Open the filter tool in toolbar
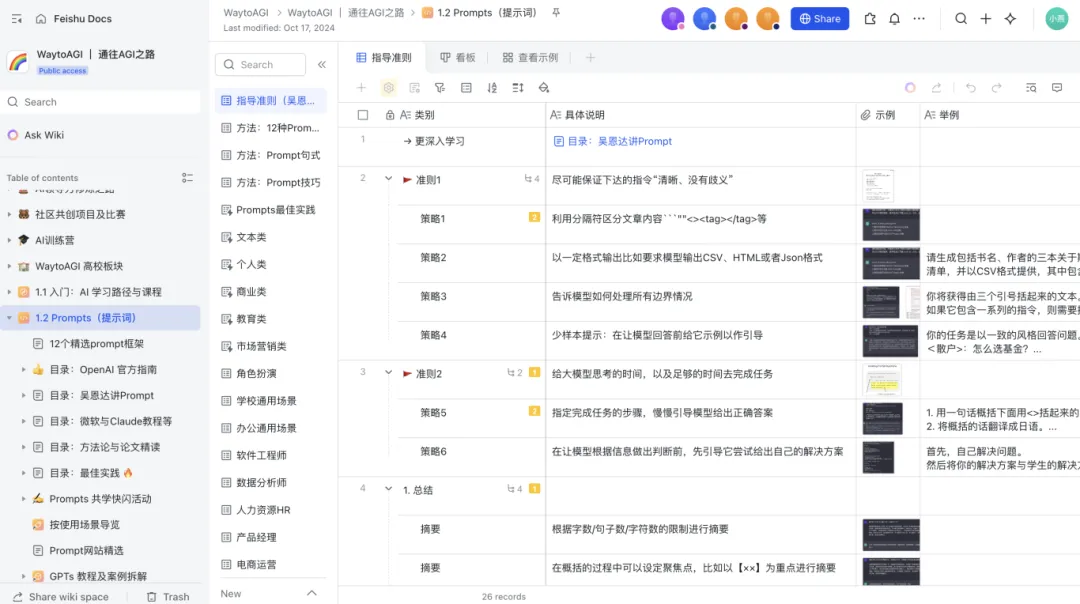The image size is (1080, 604). [439, 87]
